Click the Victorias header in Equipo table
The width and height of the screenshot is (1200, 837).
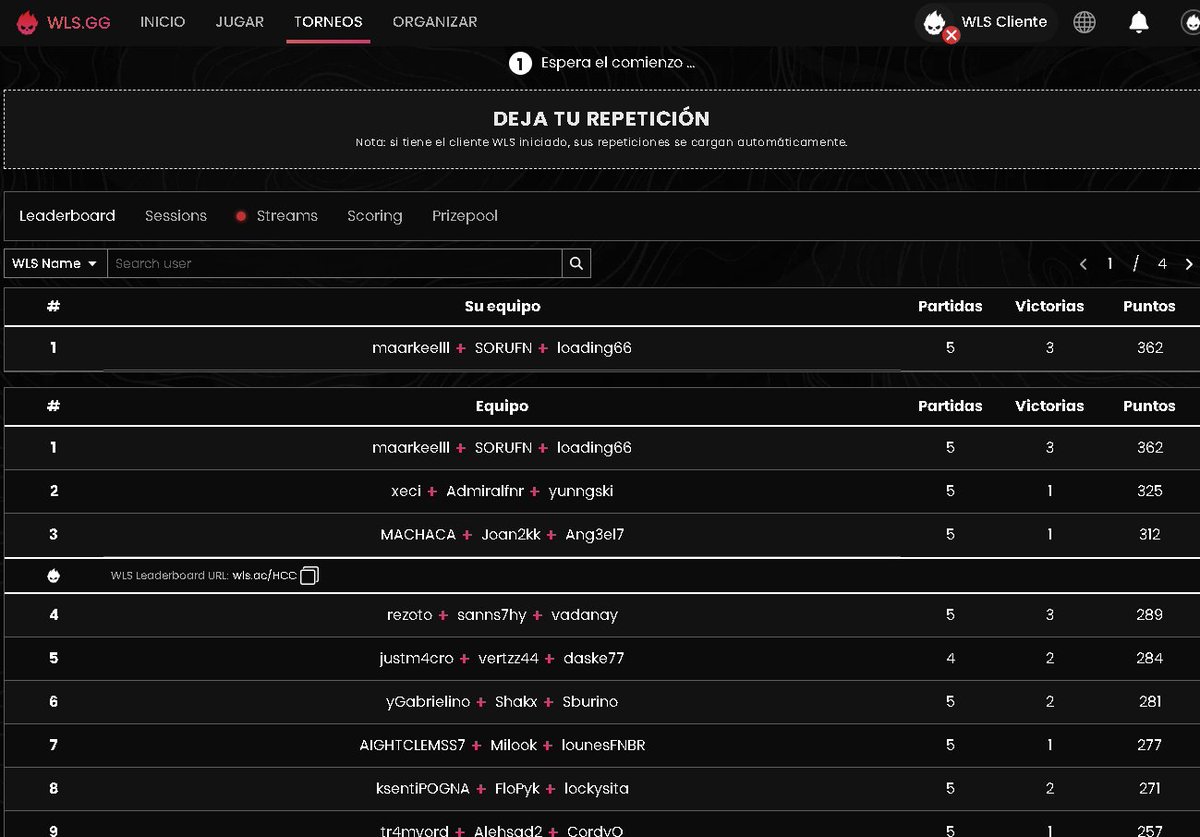[x=1049, y=406]
